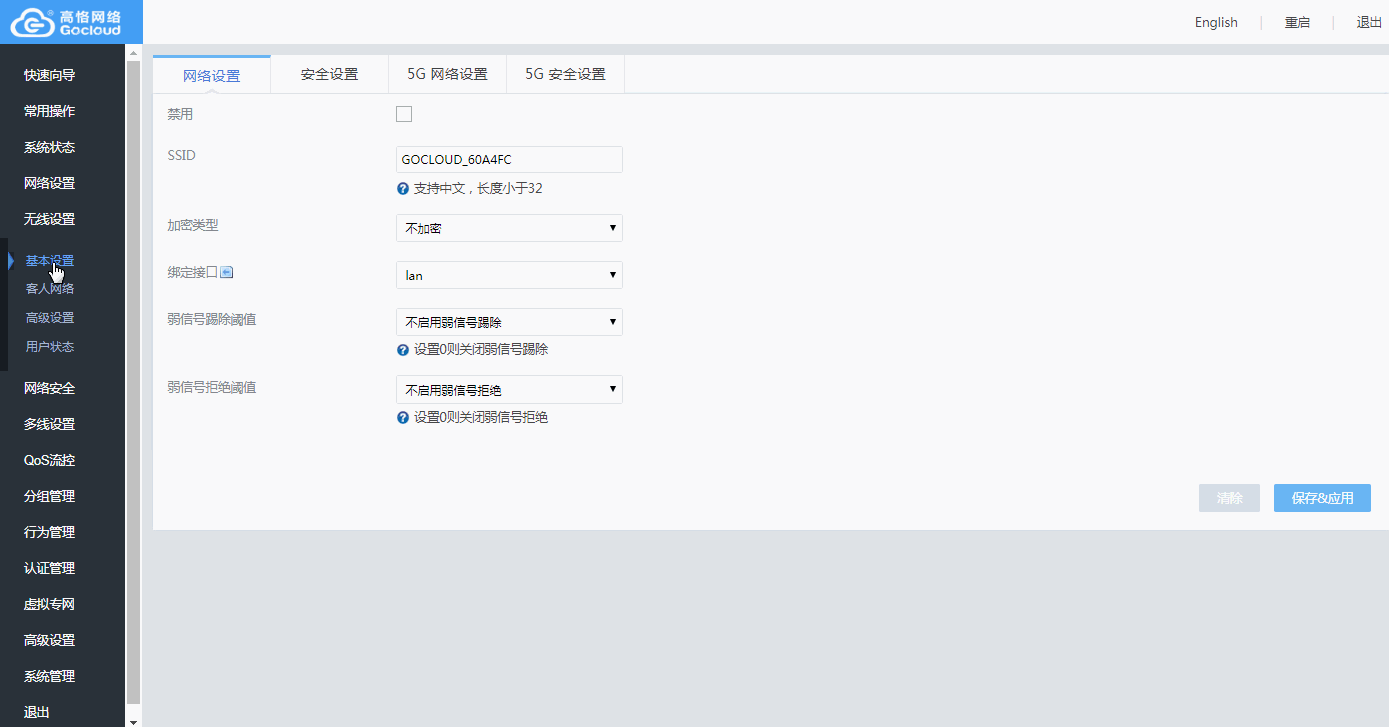The height and width of the screenshot is (727, 1389).
Task: Open 虚拟专网 in the sidebar
Action: 50,604
